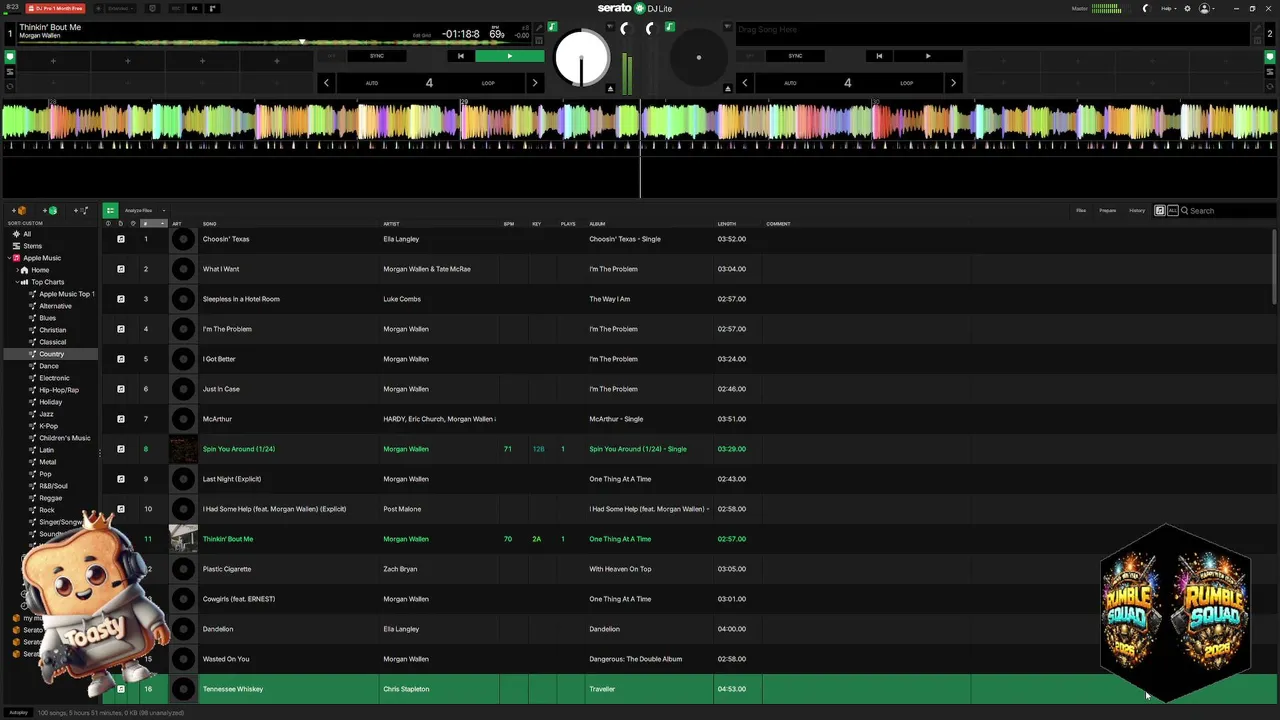Click the deck 1 track overview waveform
The height and width of the screenshot is (720, 1280).
pyautogui.click(x=275, y=42)
